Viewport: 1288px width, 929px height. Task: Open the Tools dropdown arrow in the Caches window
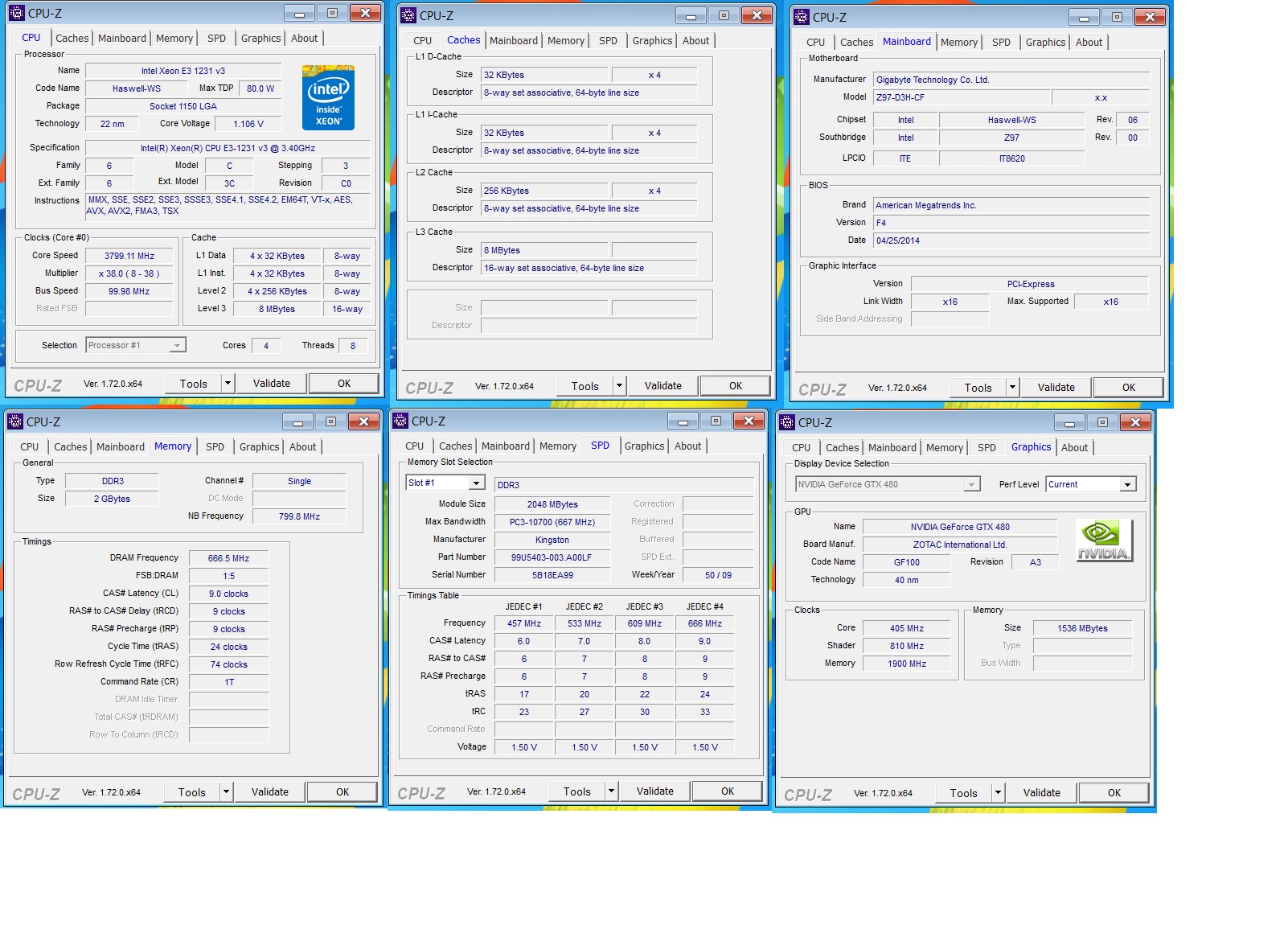point(619,386)
